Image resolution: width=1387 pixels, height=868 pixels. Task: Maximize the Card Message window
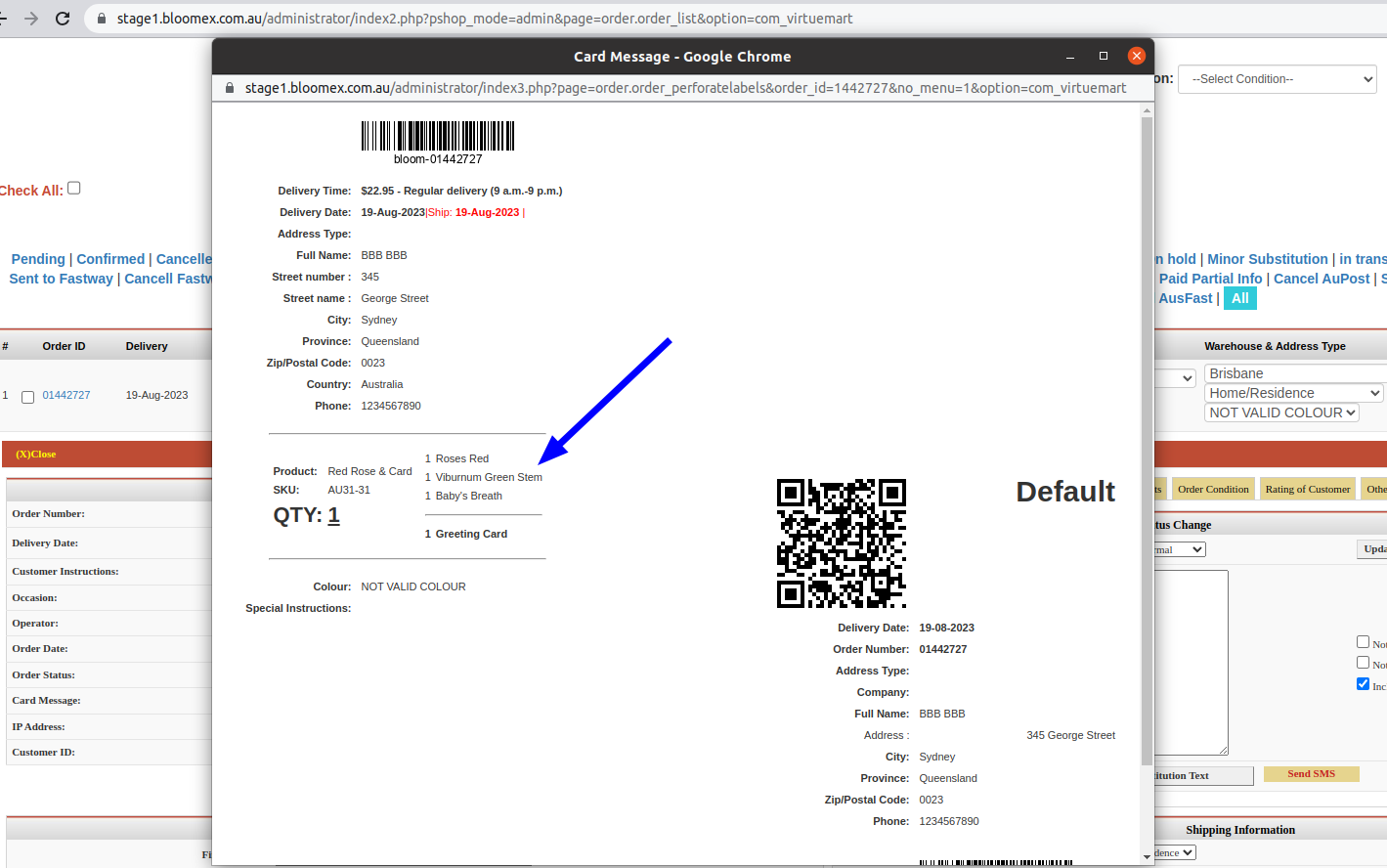(1104, 56)
